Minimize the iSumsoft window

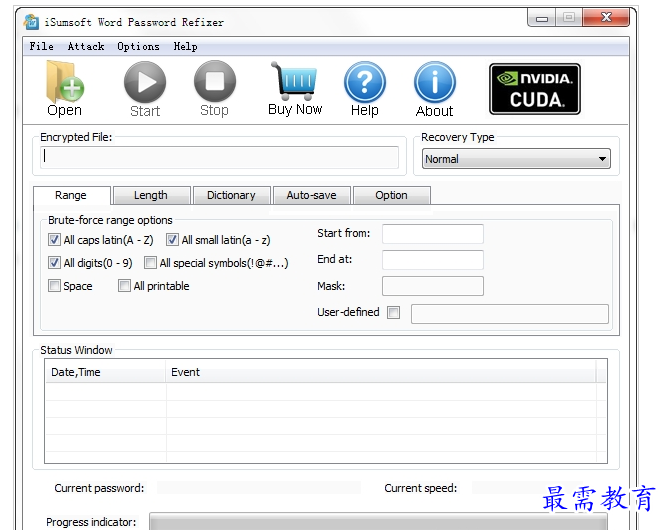pyautogui.click(x=542, y=18)
